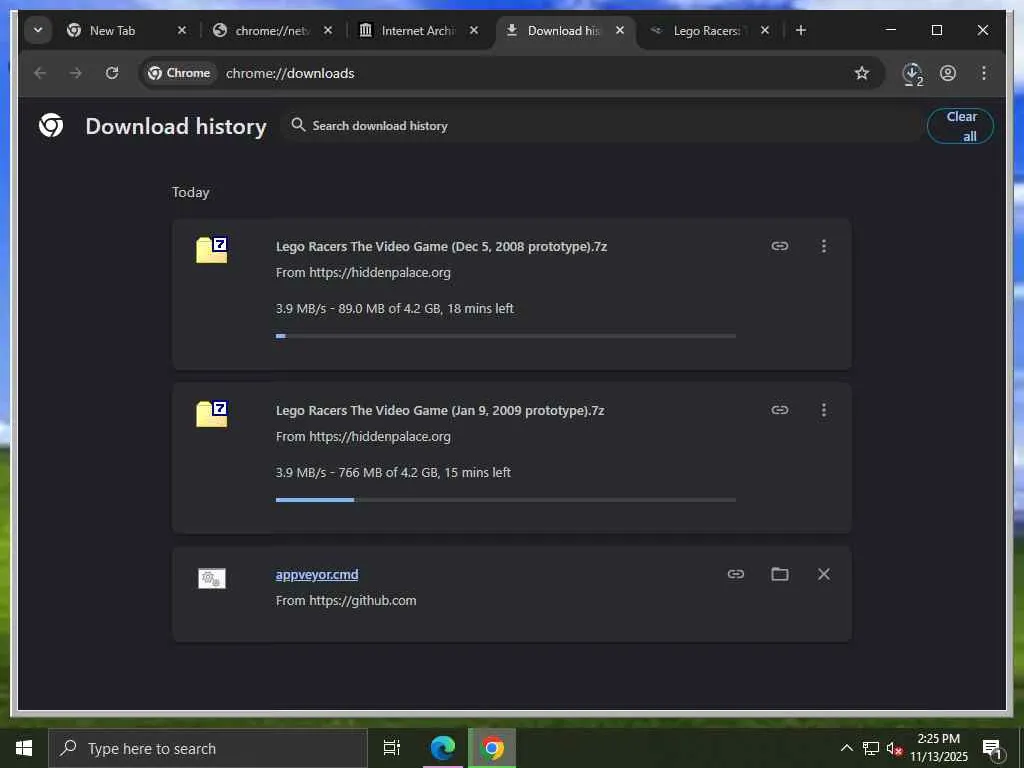Click the appveyor.cmd file type icon
The height and width of the screenshot is (768, 1024).
point(212,579)
